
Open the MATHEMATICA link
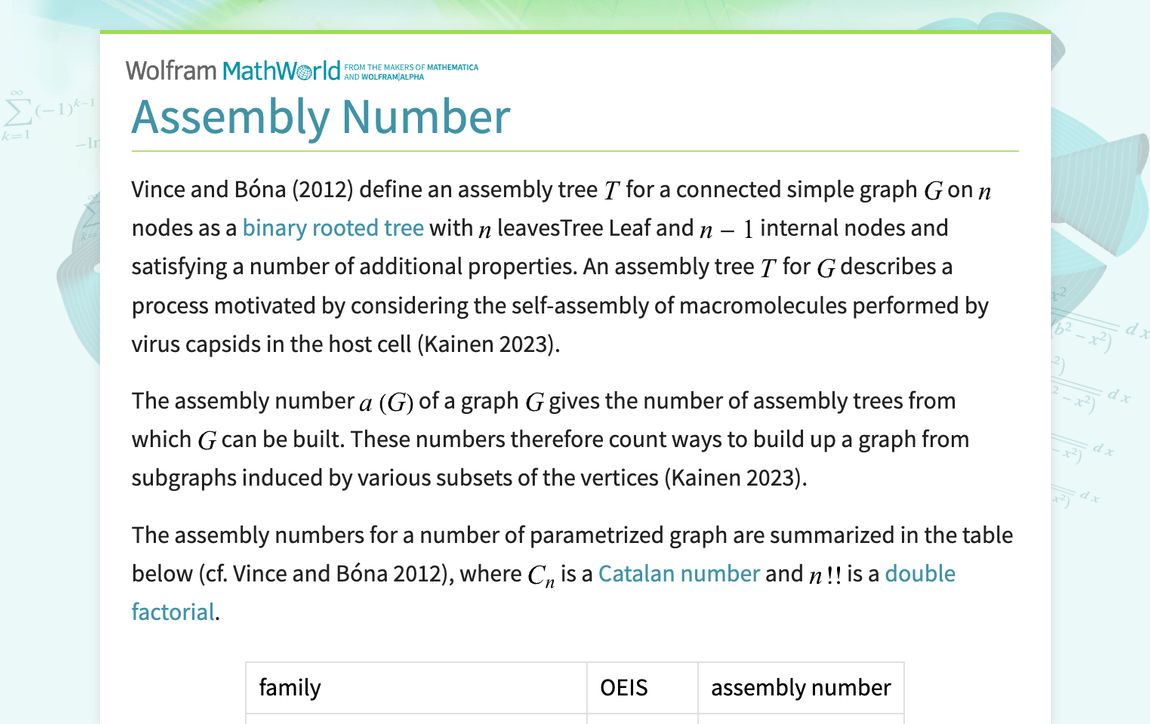coord(452,66)
